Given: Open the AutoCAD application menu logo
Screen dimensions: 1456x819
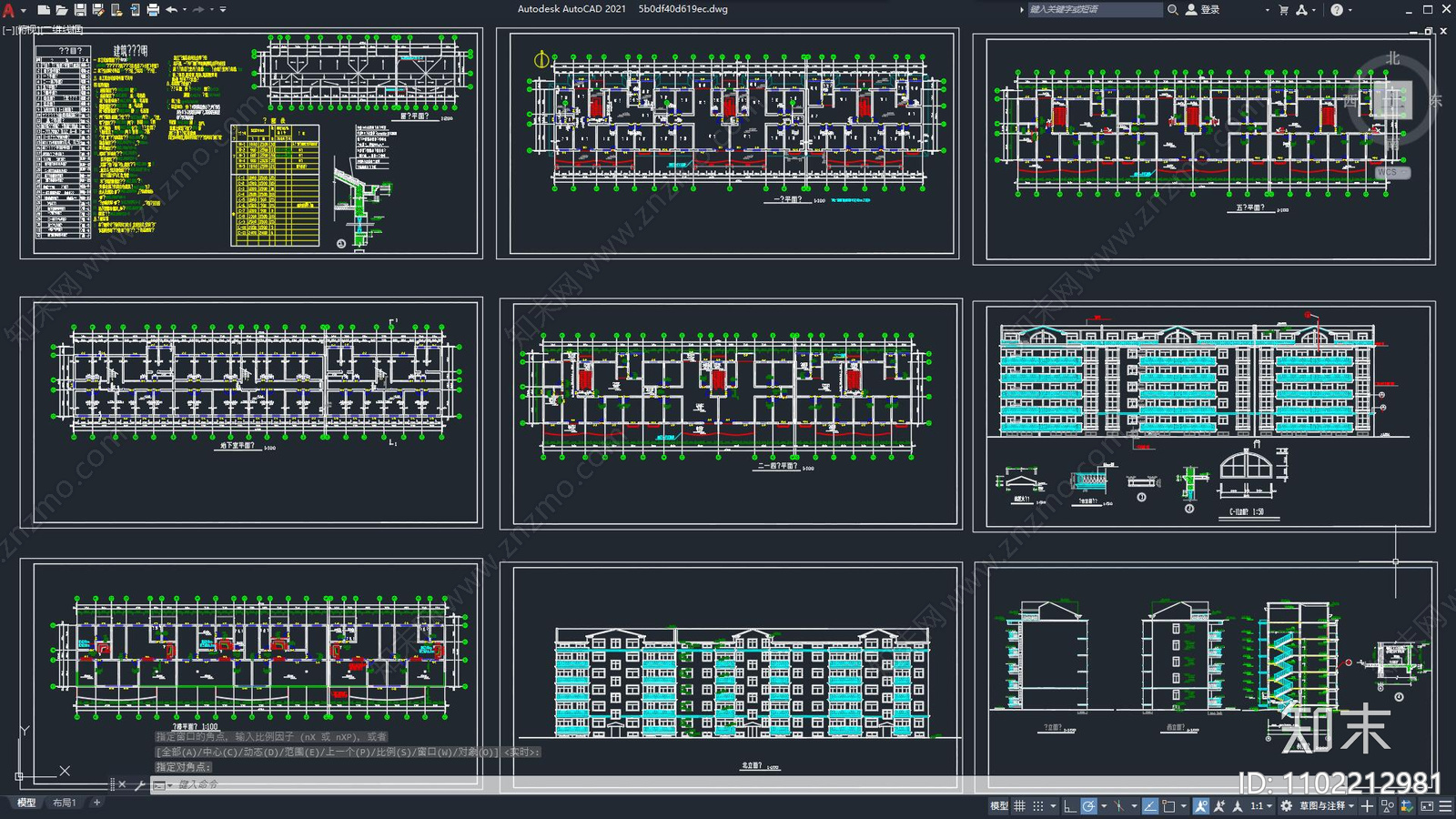Looking at the screenshot, I should click(x=8, y=10).
